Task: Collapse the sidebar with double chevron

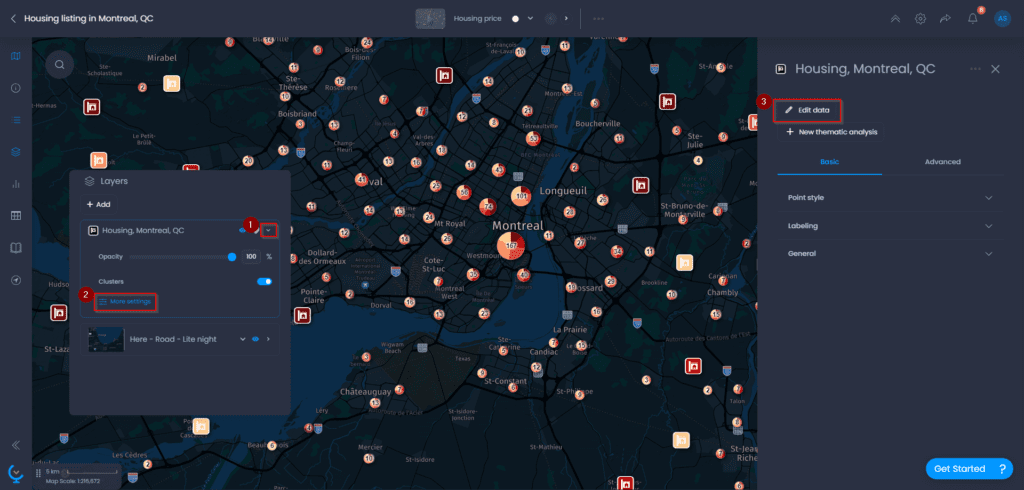Action: pyautogui.click(x=16, y=445)
